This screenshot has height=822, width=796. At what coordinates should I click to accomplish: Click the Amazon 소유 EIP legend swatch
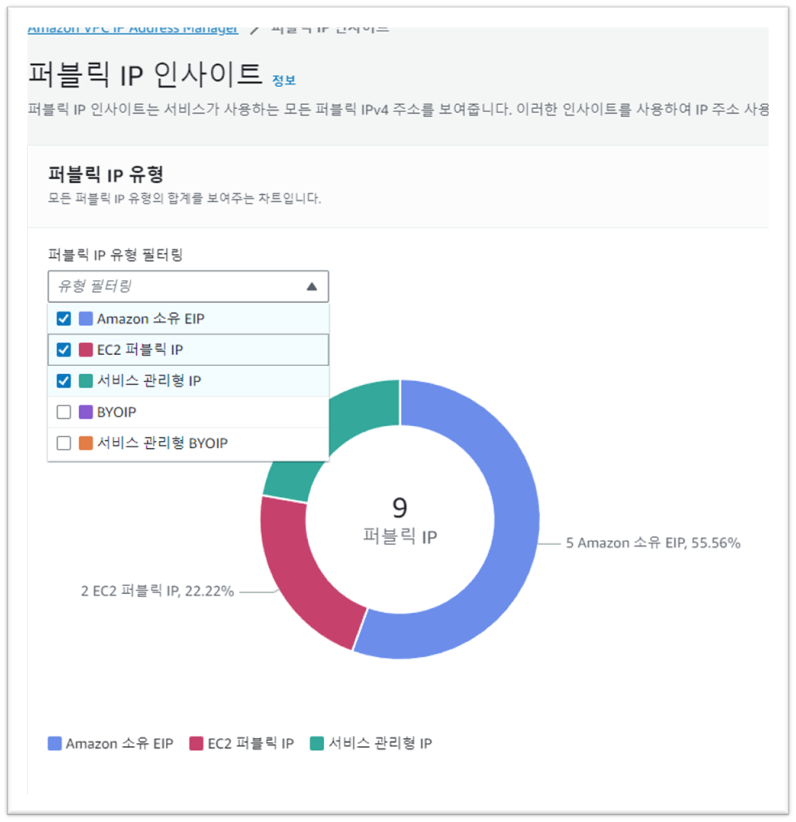point(55,743)
